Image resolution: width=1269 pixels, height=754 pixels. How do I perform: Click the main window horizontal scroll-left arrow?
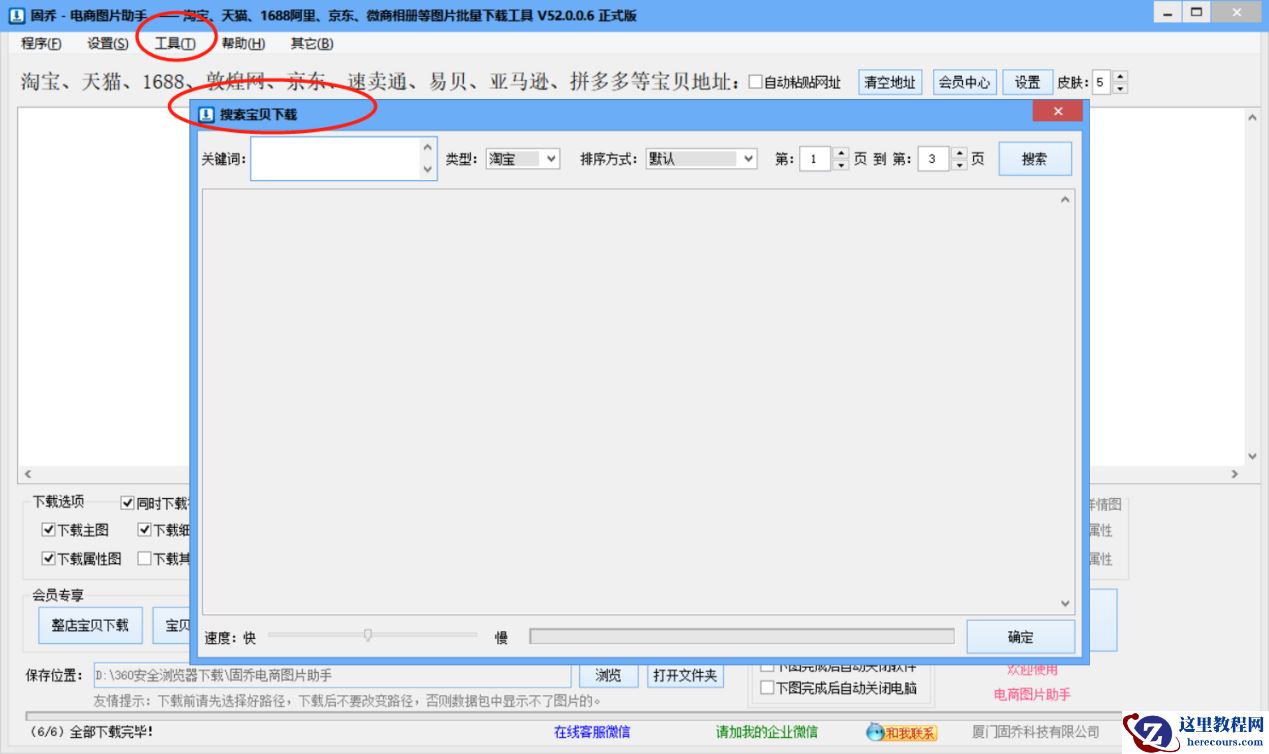click(27, 474)
